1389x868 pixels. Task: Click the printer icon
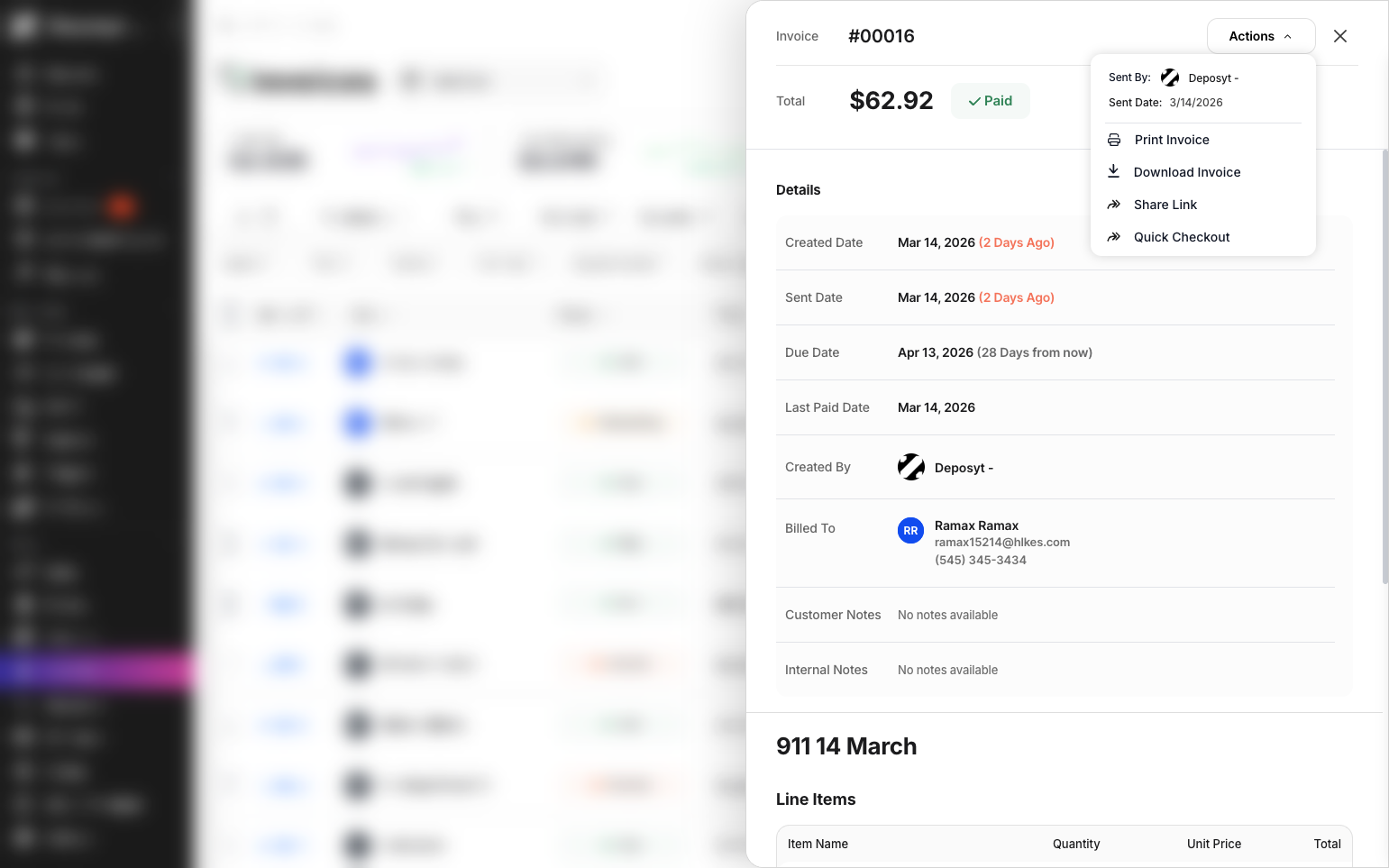click(1114, 140)
